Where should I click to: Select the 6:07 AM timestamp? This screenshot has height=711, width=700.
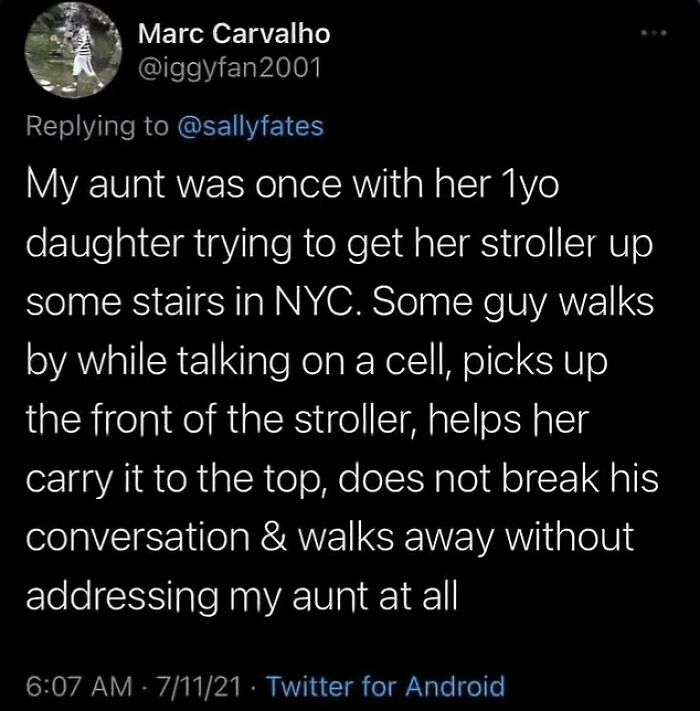pyautogui.click(x=79, y=686)
